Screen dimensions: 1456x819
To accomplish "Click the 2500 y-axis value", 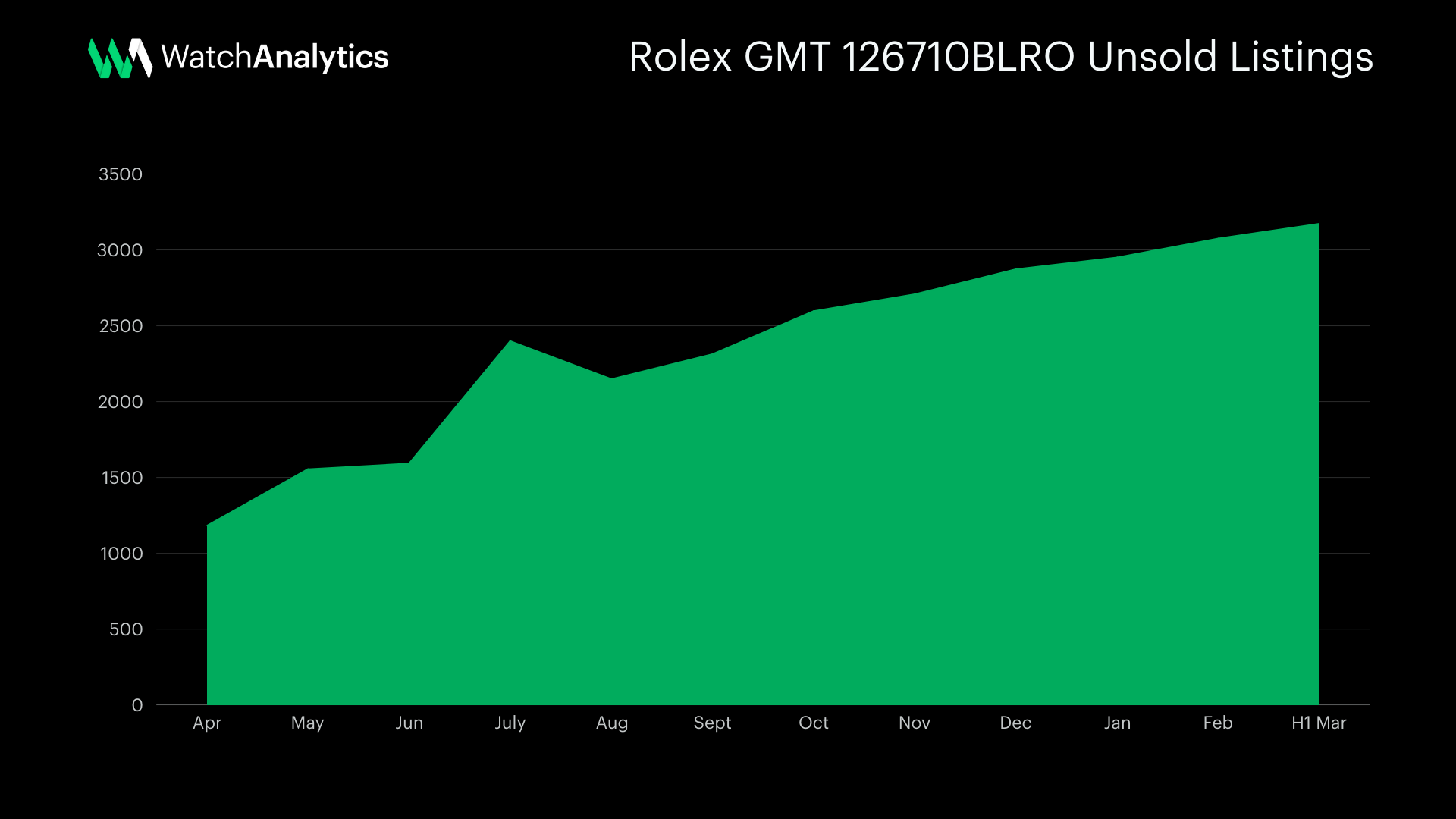I will [121, 326].
